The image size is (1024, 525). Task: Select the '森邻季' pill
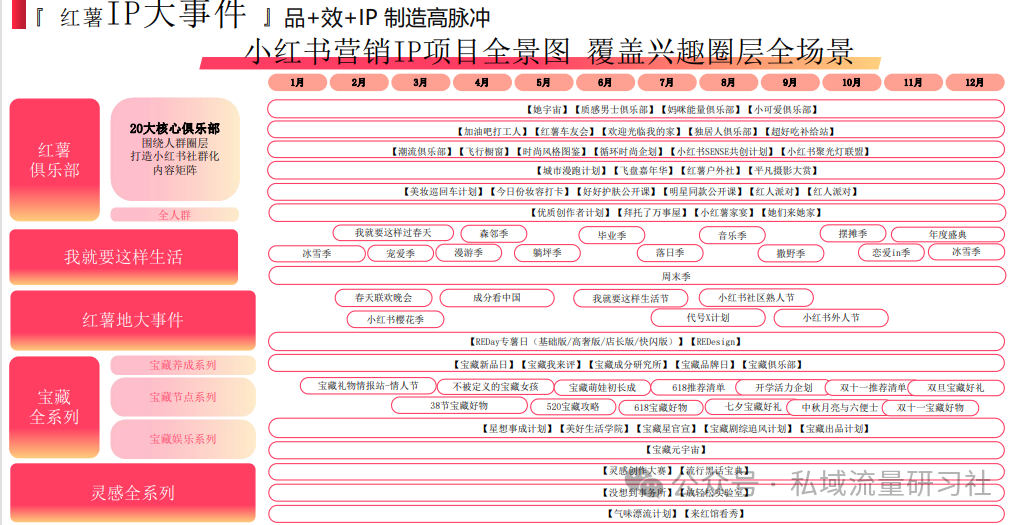(494, 233)
